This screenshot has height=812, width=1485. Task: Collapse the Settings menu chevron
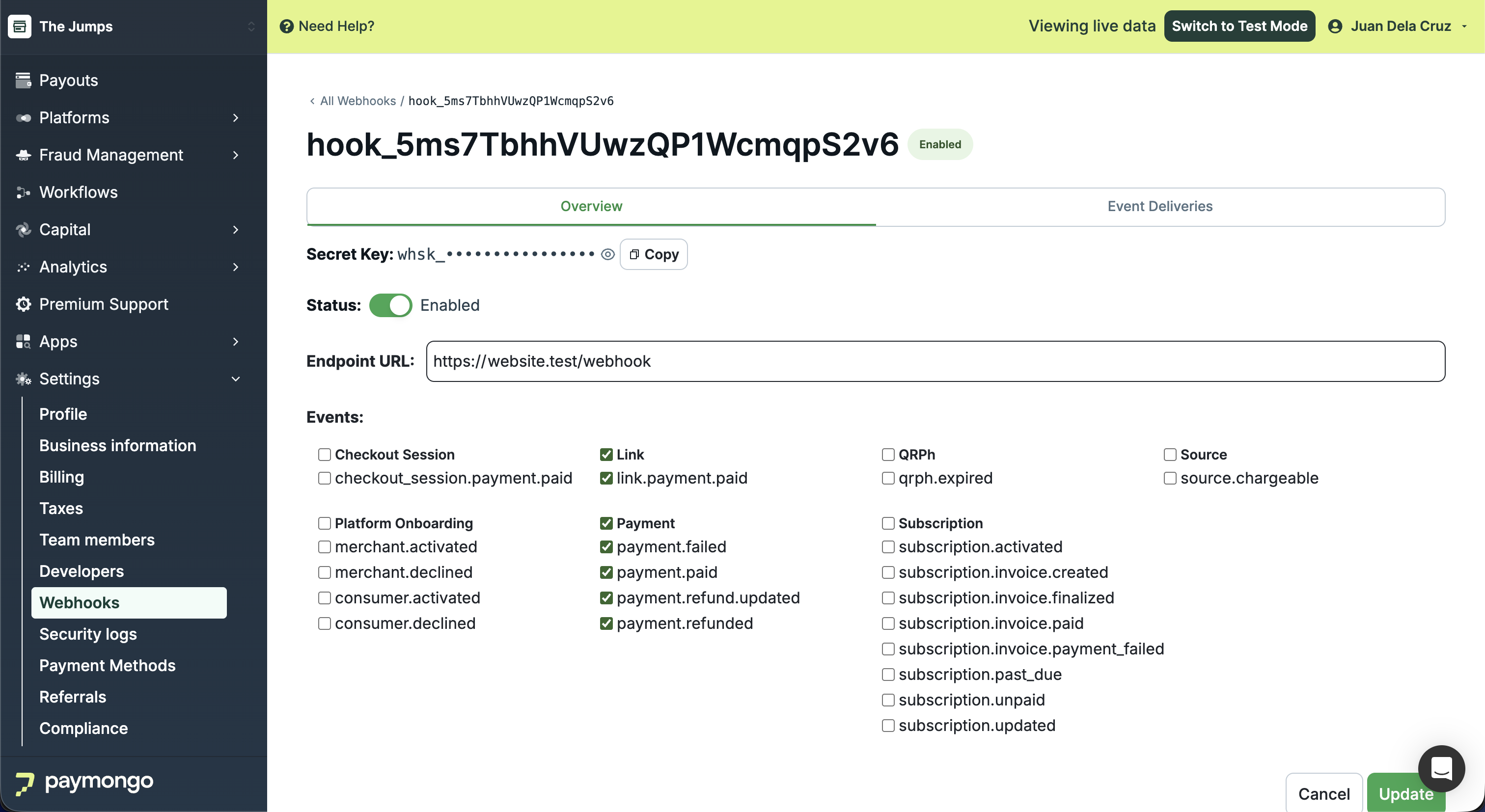pos(235,379)
